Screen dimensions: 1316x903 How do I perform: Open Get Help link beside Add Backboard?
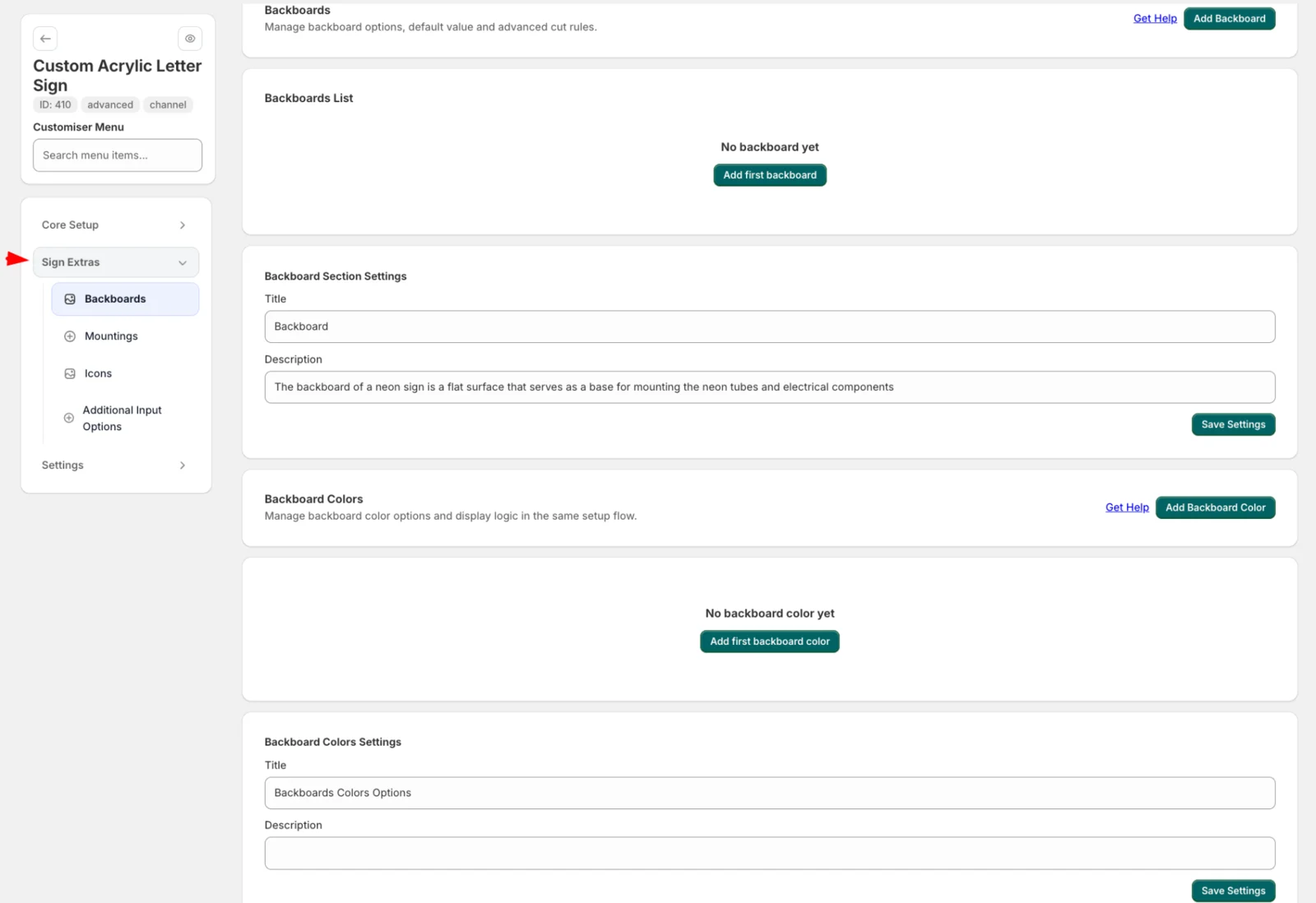1155,18
